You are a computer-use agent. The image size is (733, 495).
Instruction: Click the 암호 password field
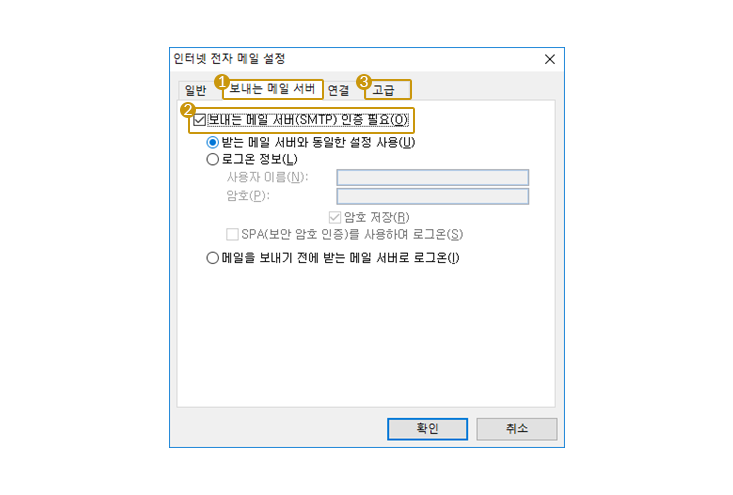pyautogui.click(x=432, y=196)
